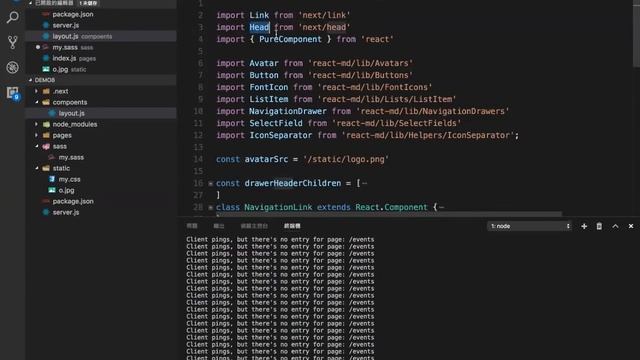Screen dimensions: 640x360
Task: Open package.json at DEMO8 root
Action: coord(102,201)
